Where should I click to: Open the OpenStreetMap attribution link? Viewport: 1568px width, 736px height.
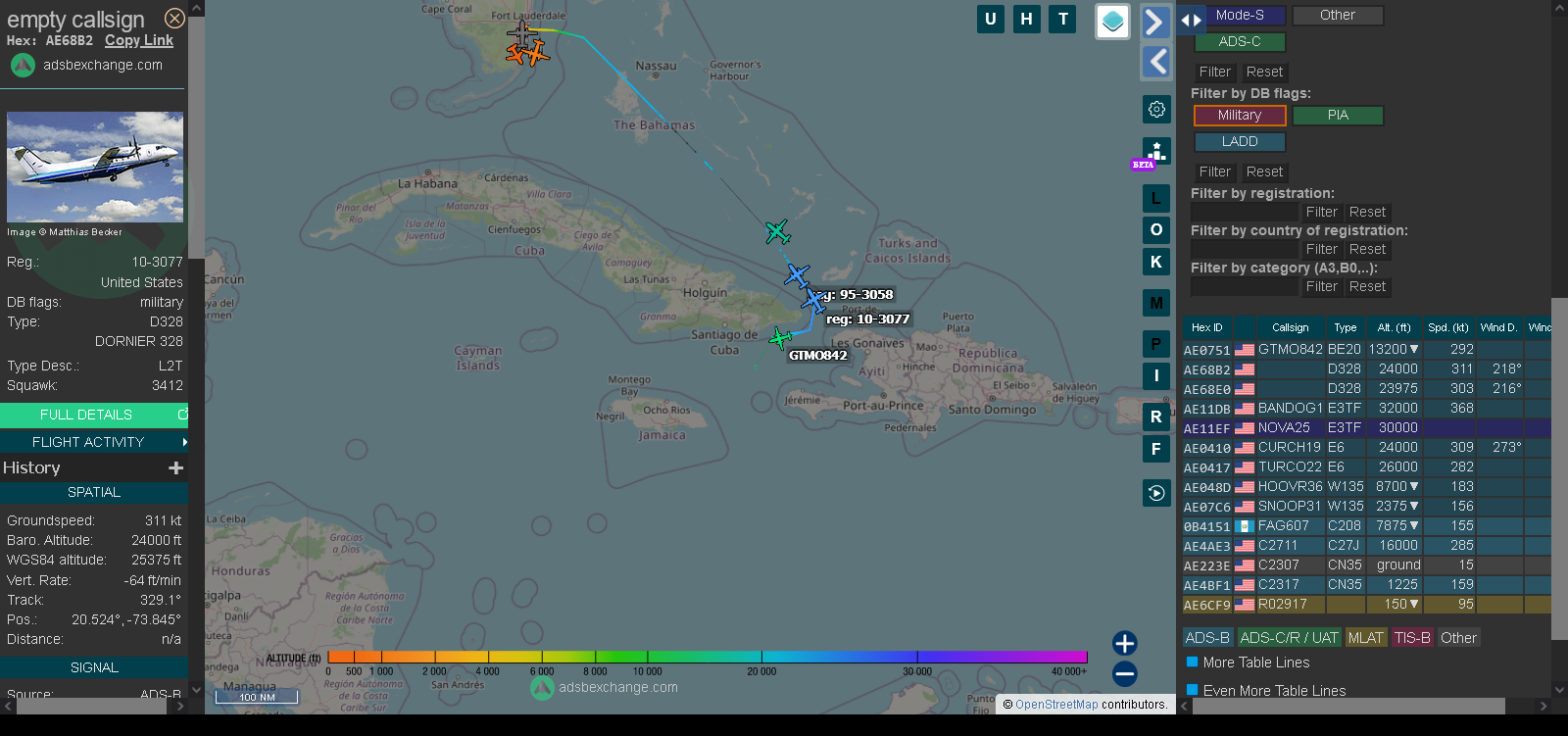[x=1056, y=705]
